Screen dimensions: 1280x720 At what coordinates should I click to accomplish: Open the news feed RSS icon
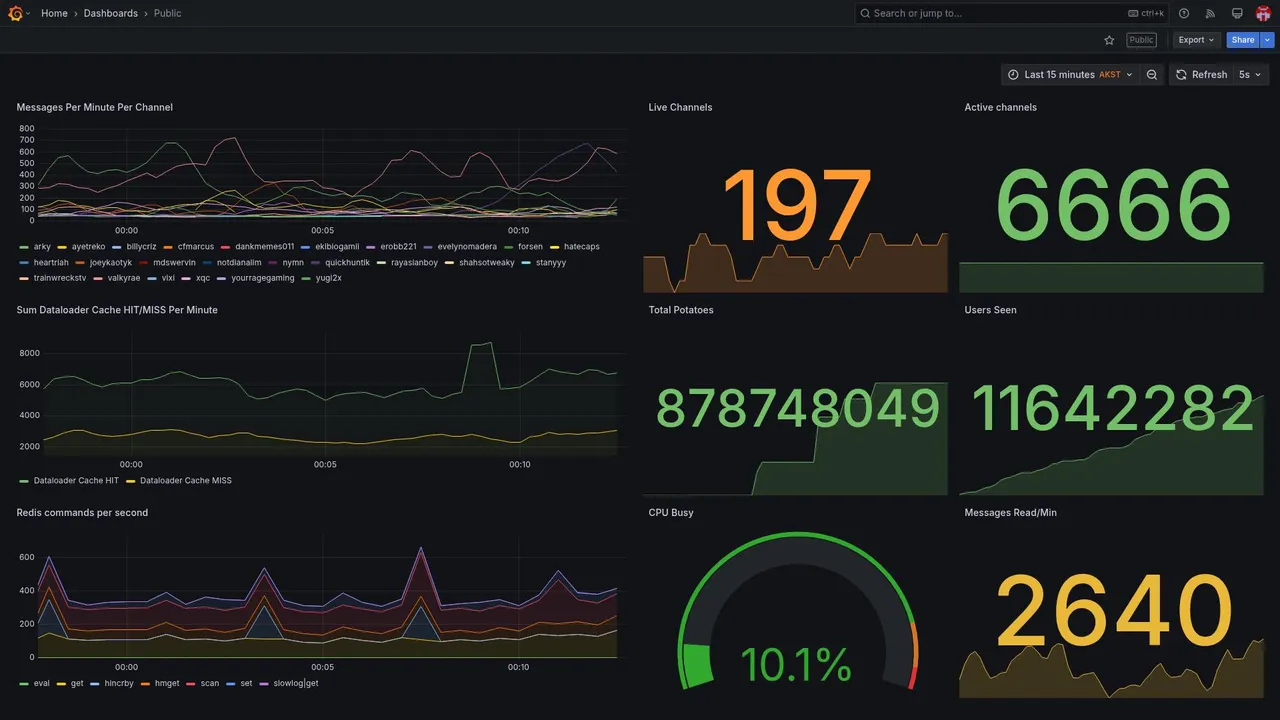click(x=1210, y=13)
